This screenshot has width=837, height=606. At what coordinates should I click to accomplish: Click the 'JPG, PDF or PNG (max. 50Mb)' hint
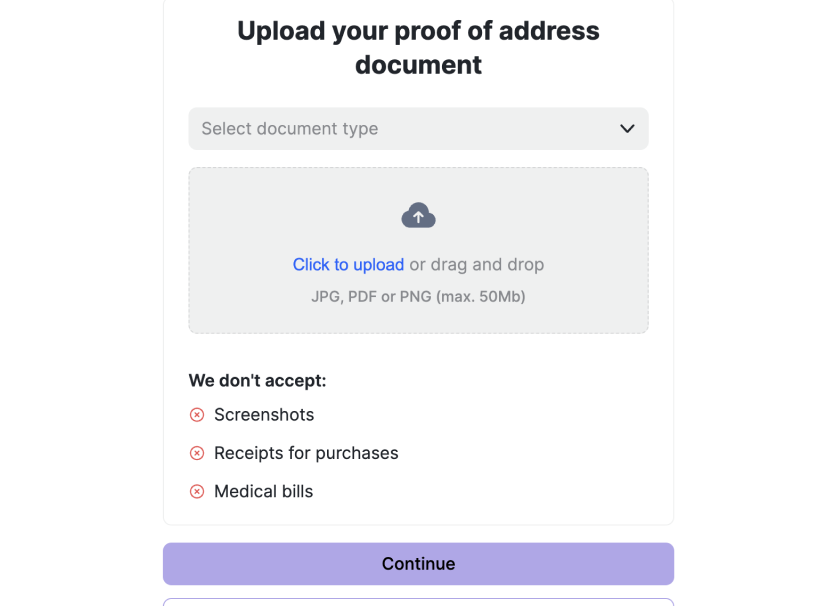point(418,296)
